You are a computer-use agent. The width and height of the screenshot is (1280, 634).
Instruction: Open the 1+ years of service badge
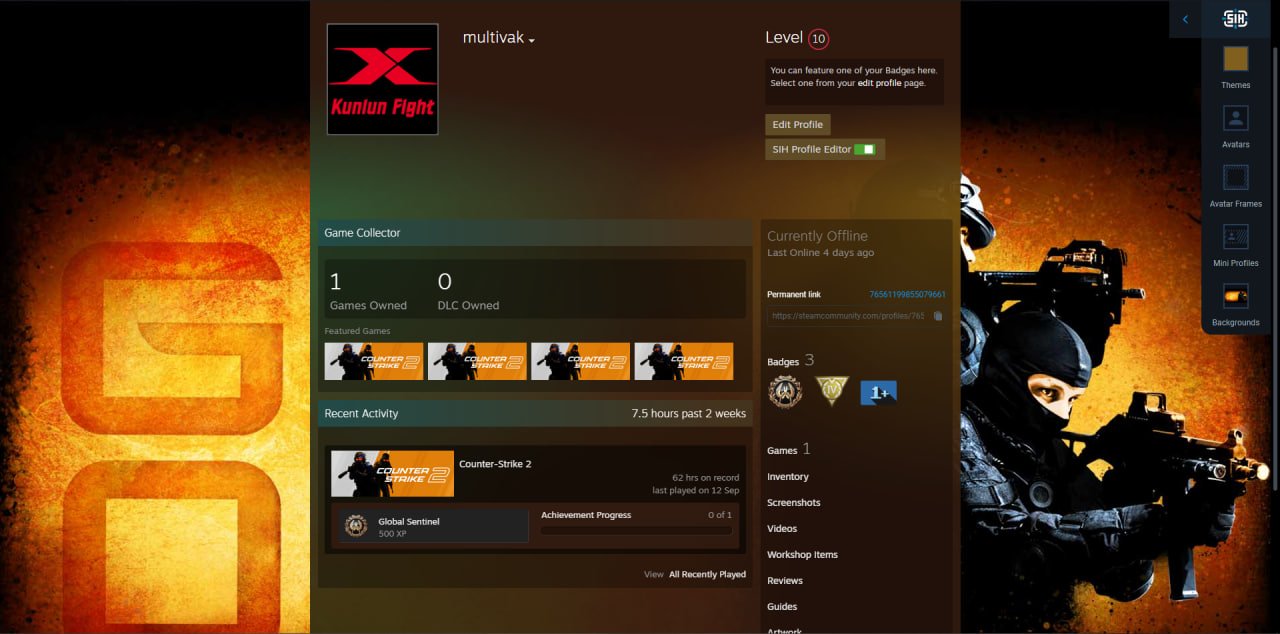(x=878, y=393)
